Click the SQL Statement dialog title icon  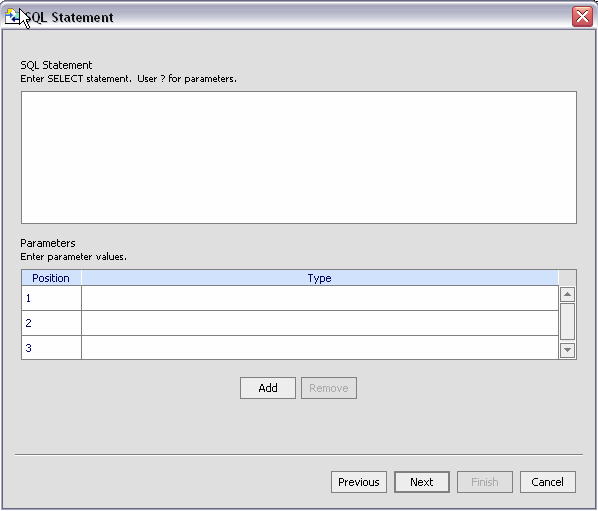[12, 17]
